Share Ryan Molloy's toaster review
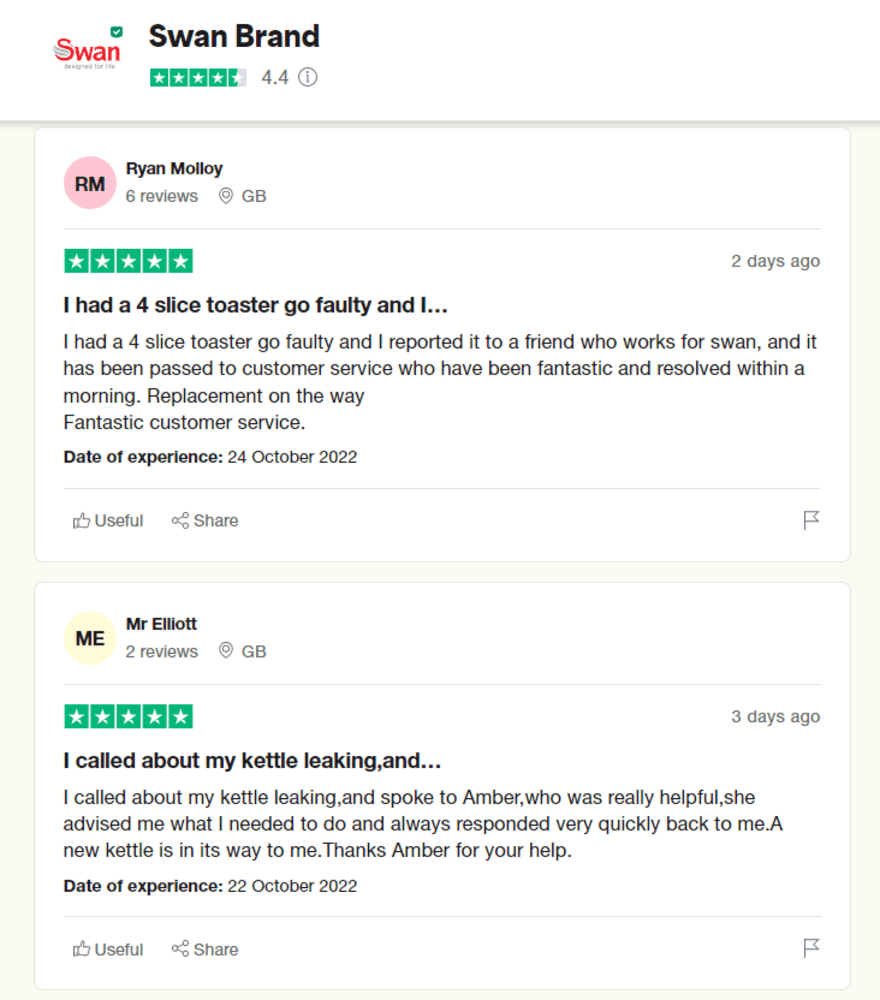 (x=205, y=520)
